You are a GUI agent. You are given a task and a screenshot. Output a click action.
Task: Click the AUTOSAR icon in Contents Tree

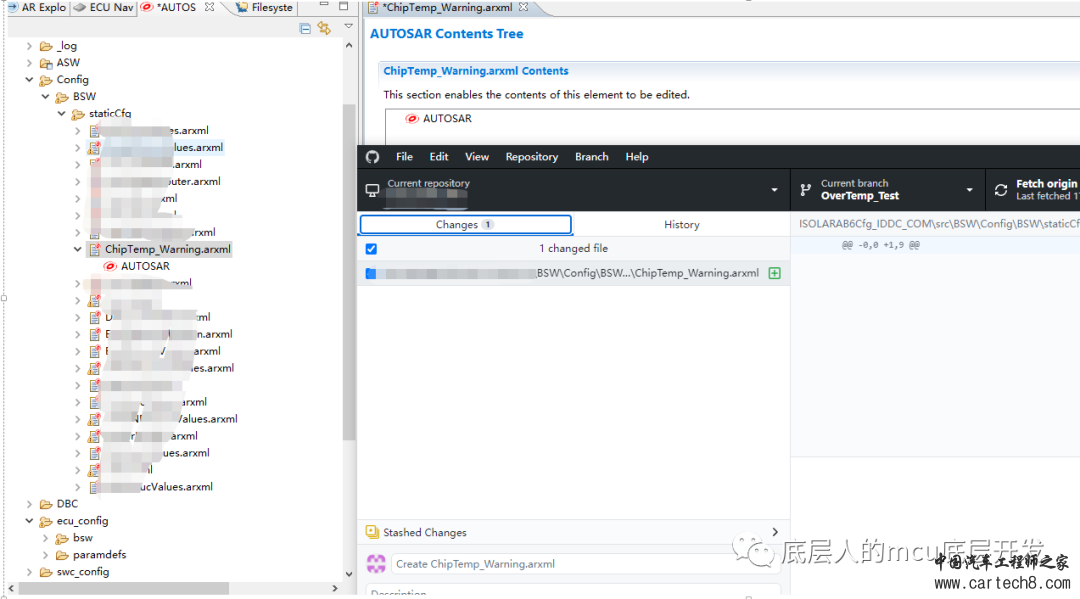tap(412, 118)
